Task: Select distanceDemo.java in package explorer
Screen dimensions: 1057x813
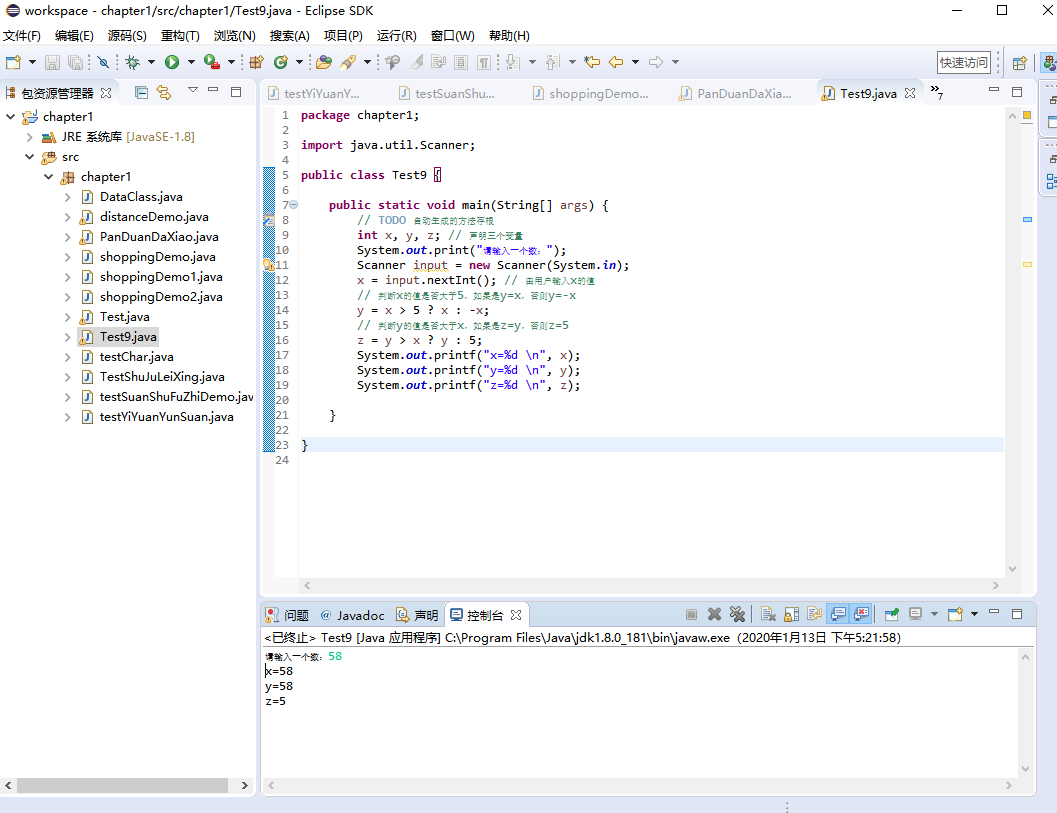Action: 154,216
